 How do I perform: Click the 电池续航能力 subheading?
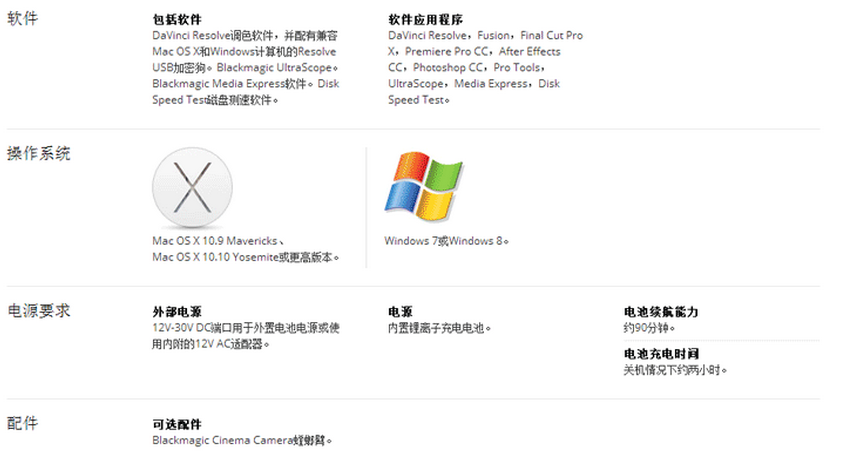click(661, 312)
